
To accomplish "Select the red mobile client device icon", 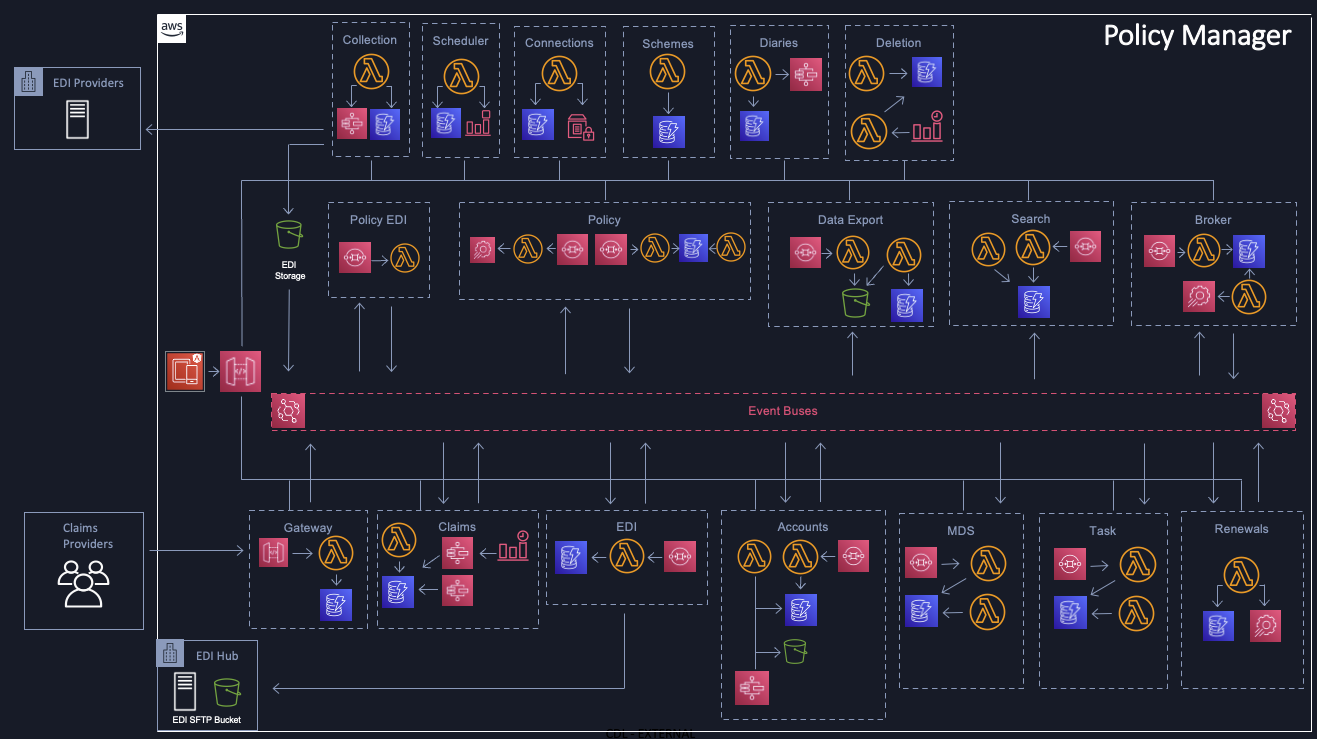I will point(185,371).
